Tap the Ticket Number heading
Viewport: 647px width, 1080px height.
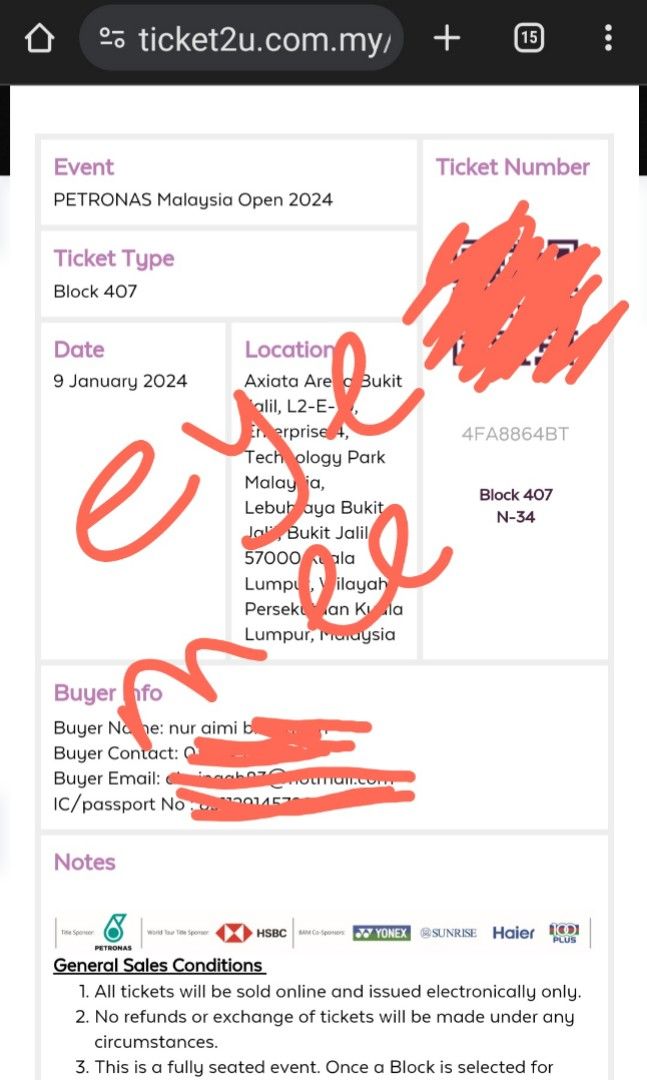tap(513, 167)
